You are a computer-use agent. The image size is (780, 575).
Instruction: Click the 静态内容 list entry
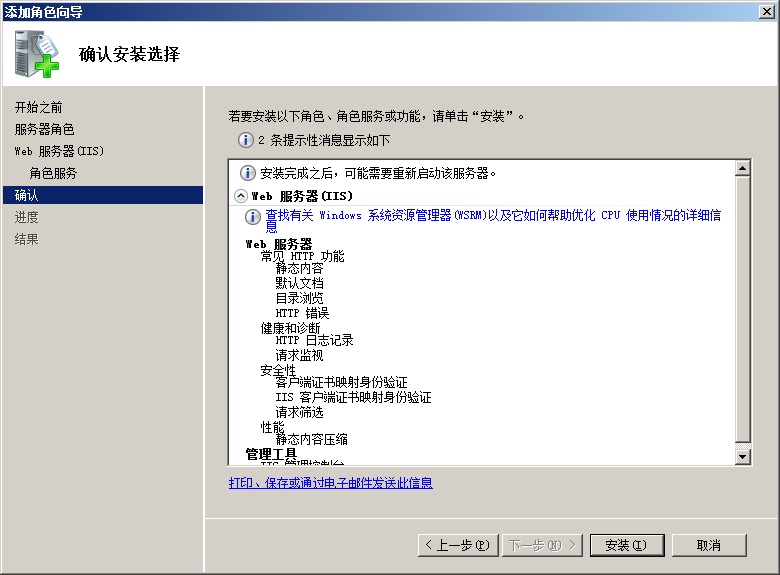pos(299,269)
